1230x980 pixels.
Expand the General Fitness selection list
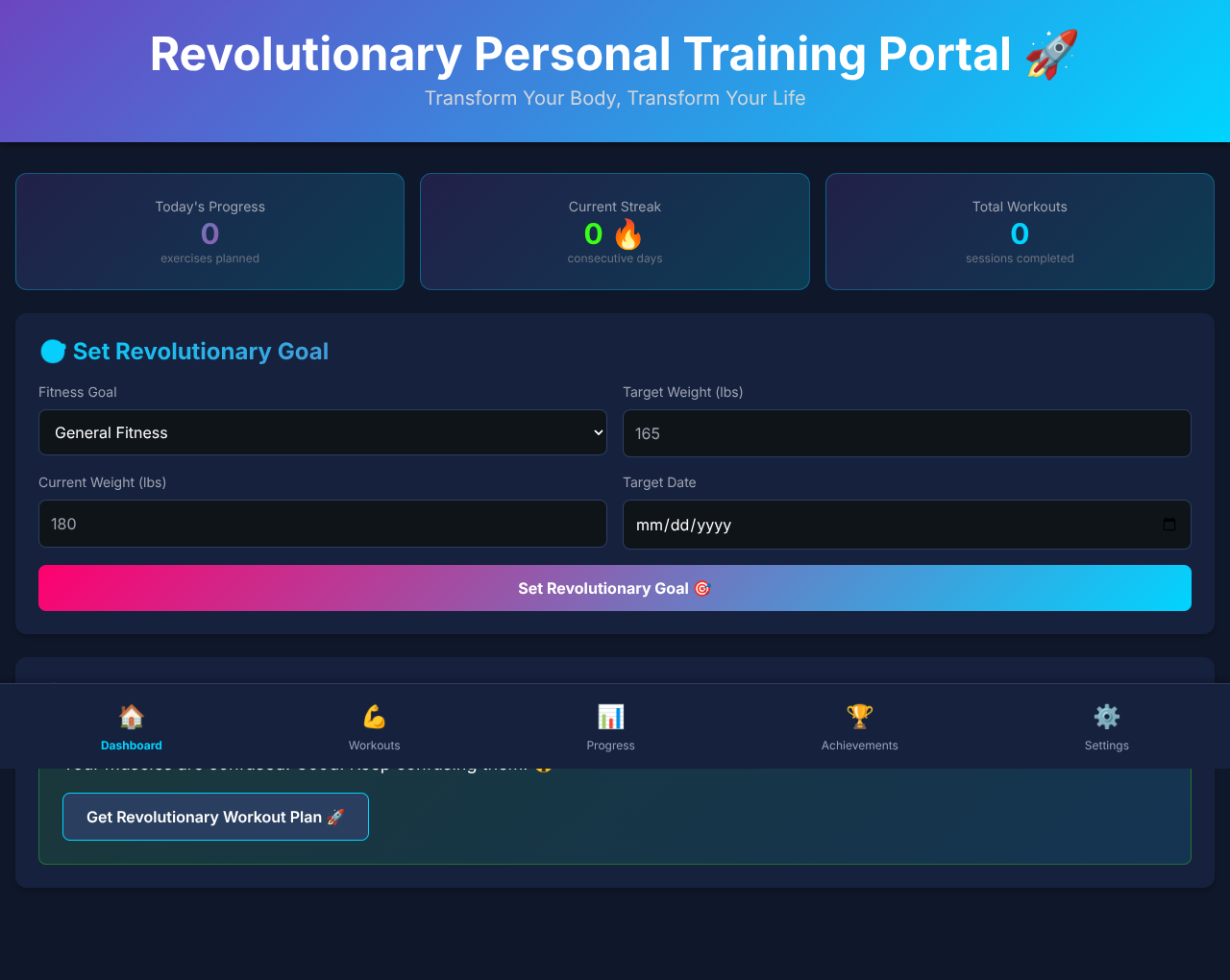click(x=322, y=432)
